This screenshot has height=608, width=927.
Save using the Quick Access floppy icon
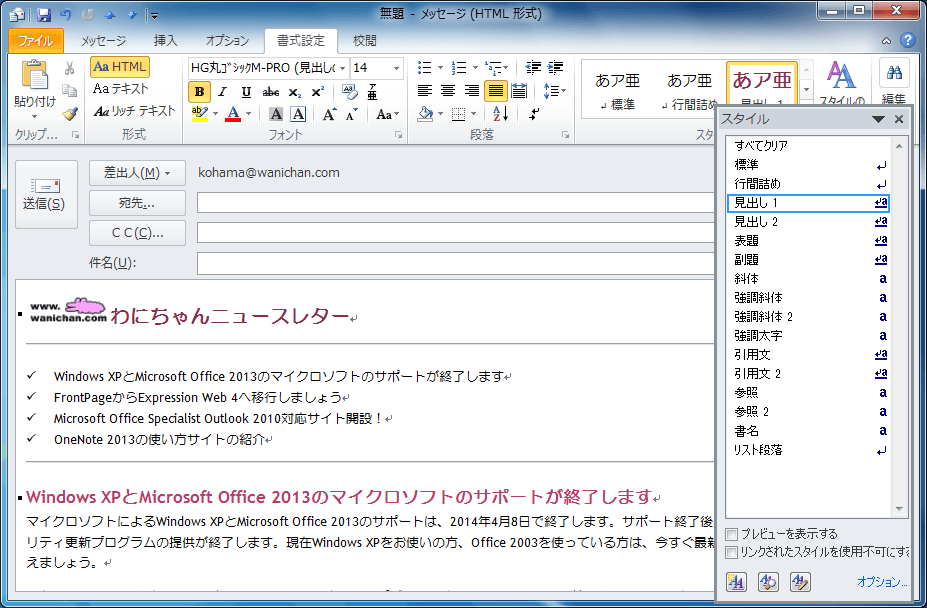(x=44, y=14)
